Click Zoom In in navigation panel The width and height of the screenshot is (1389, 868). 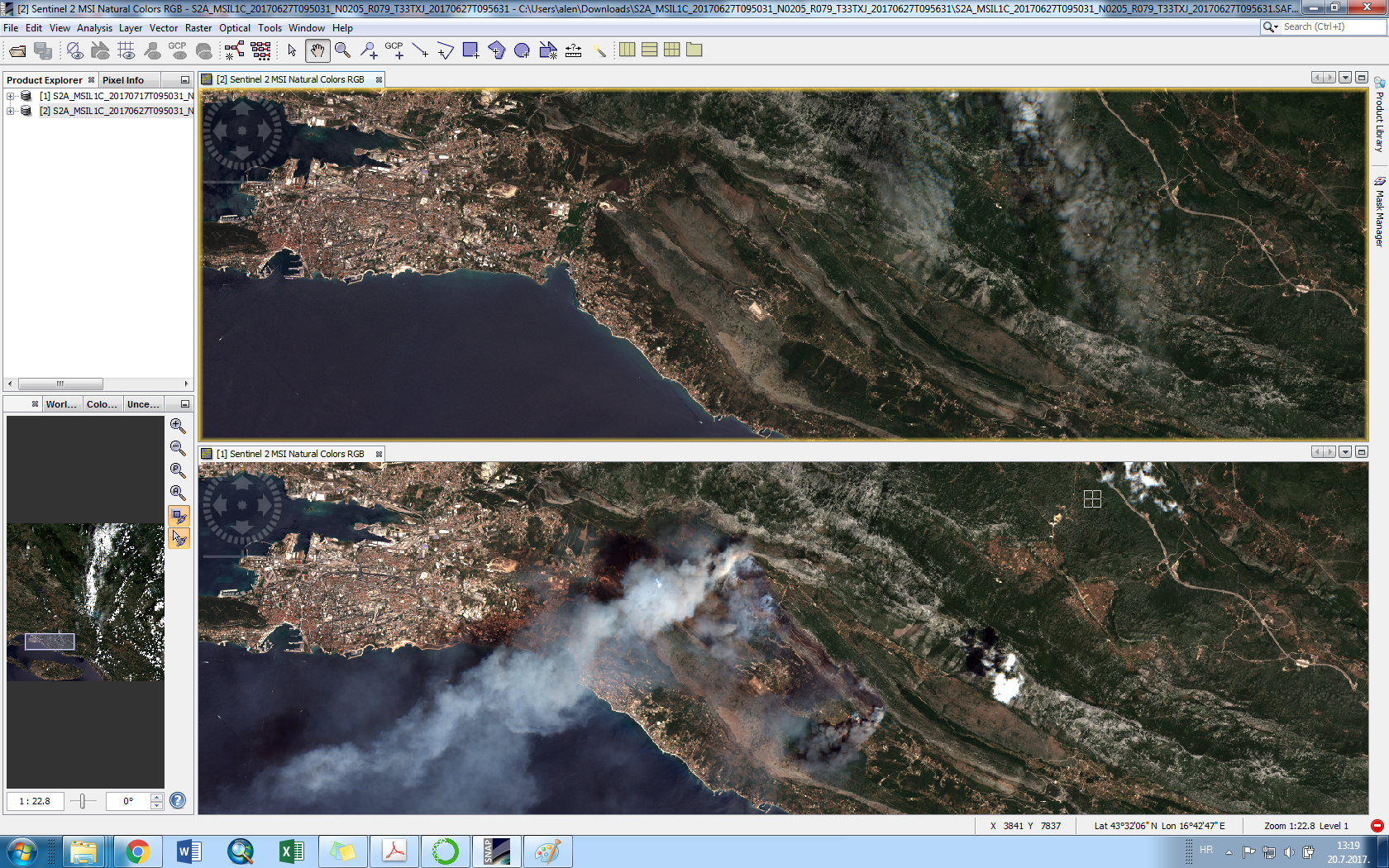pos(178,426)
